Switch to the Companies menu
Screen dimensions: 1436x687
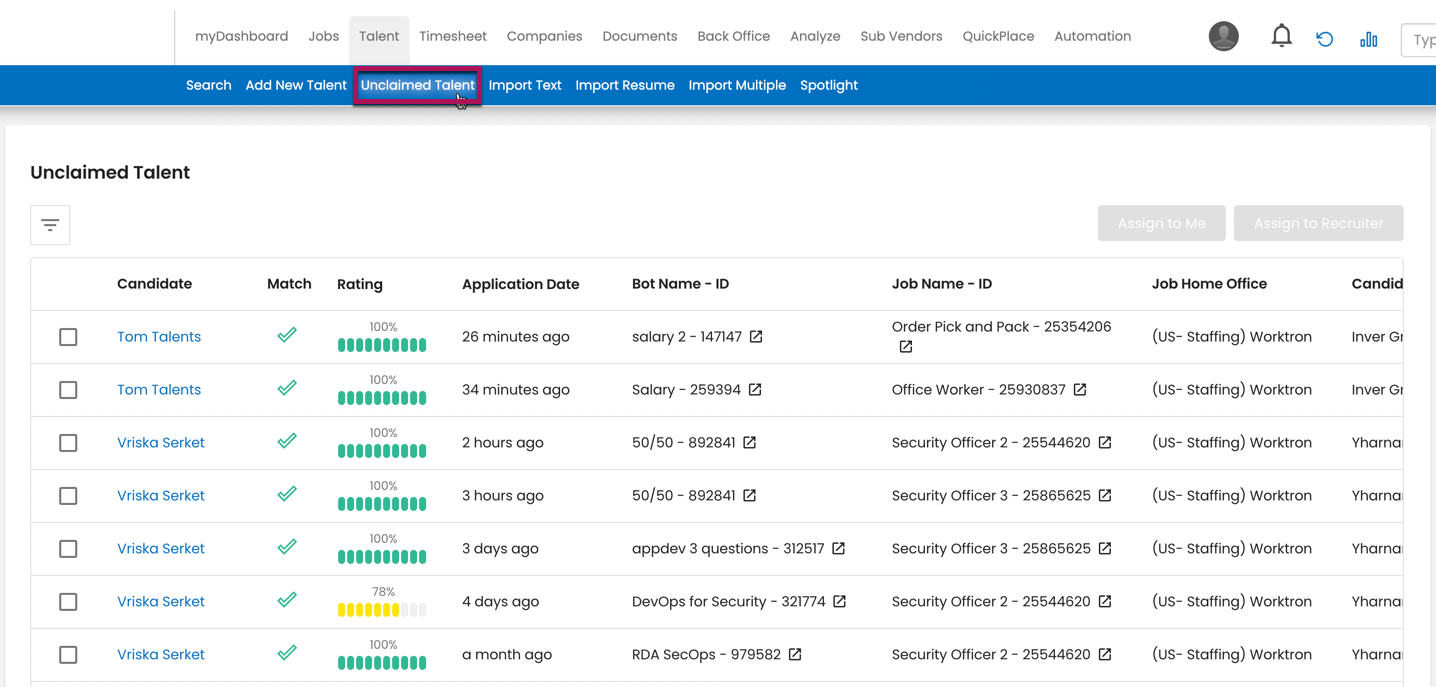click(544, 36)
